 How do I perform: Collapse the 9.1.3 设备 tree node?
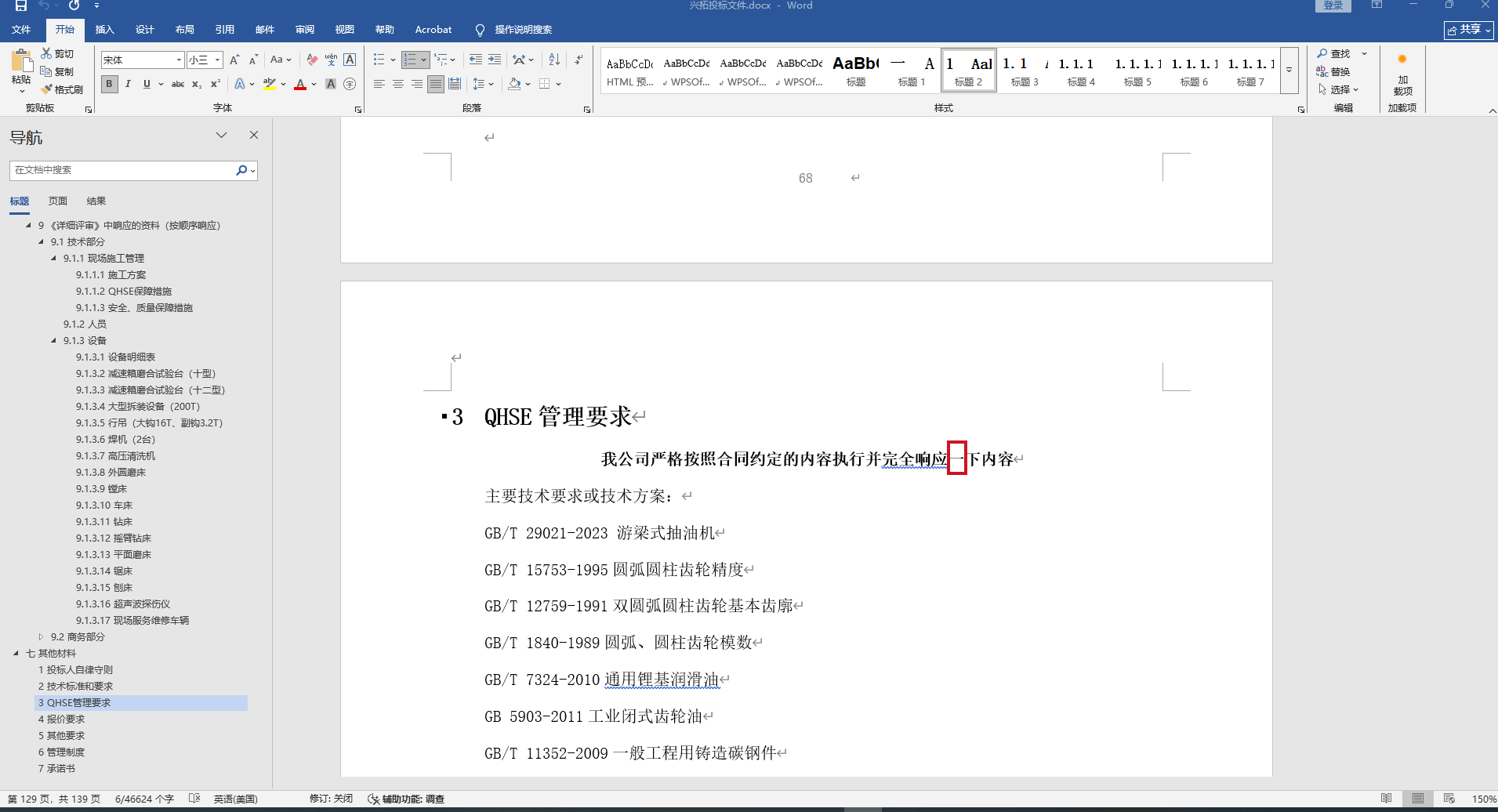[x=53, y=341]
